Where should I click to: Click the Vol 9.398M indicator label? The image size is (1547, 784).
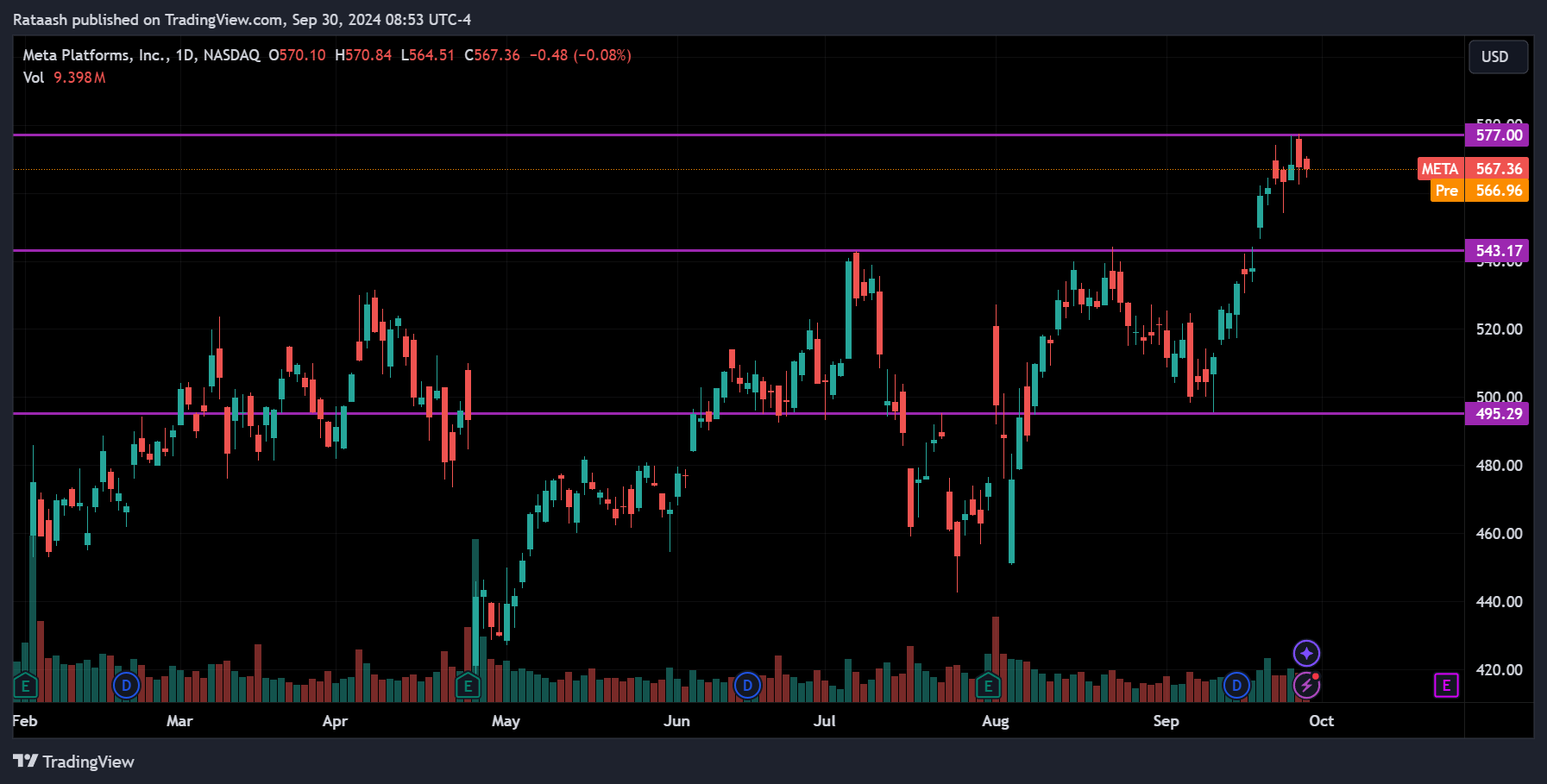65,78
